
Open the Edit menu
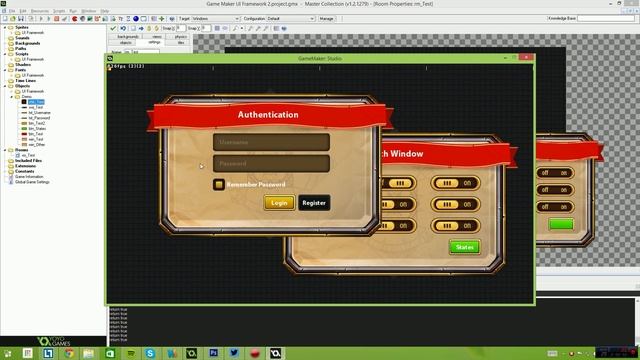(x=23, y=11)
